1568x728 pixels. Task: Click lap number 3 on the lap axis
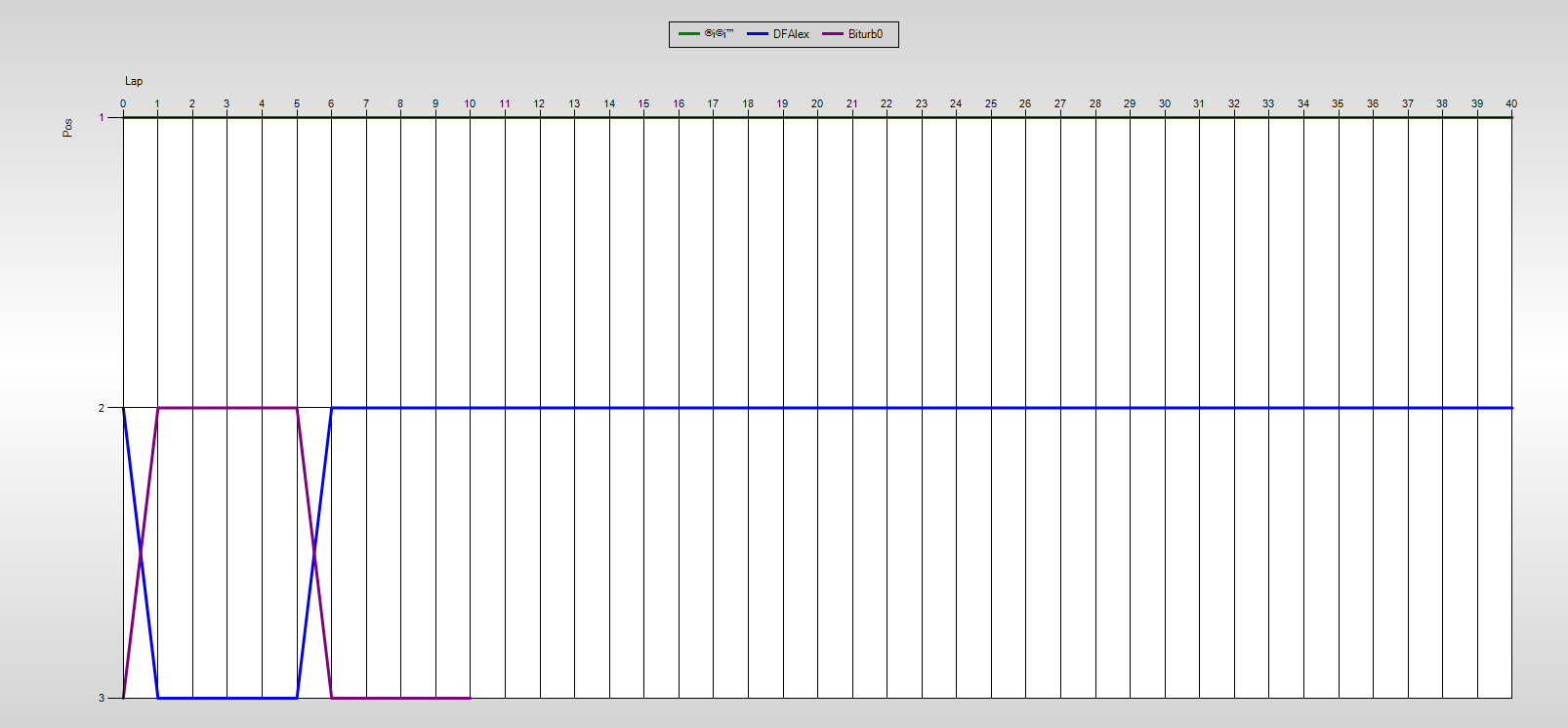point(227,103)
